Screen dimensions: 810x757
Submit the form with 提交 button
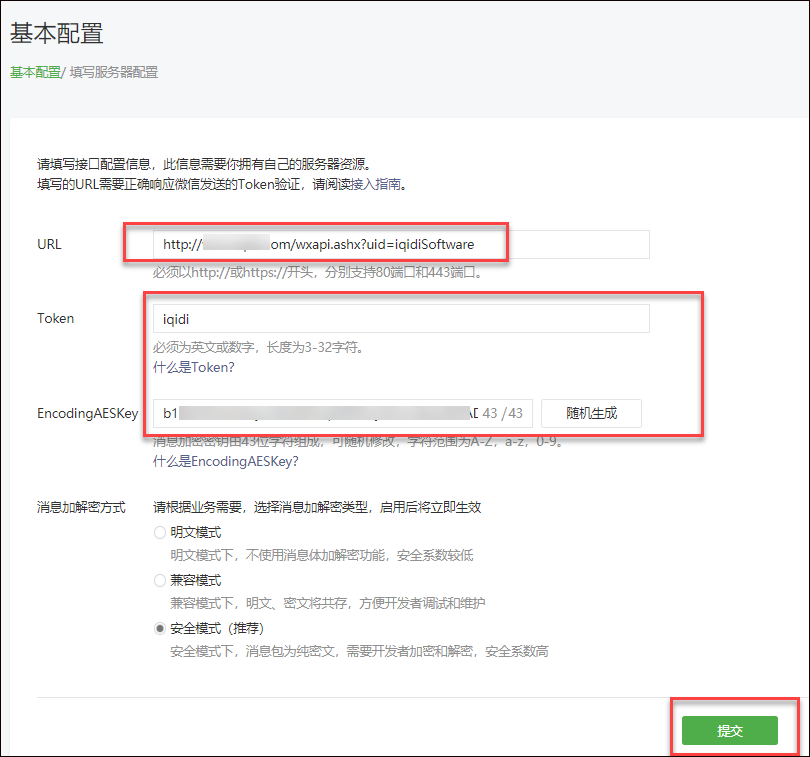(729, 730)
